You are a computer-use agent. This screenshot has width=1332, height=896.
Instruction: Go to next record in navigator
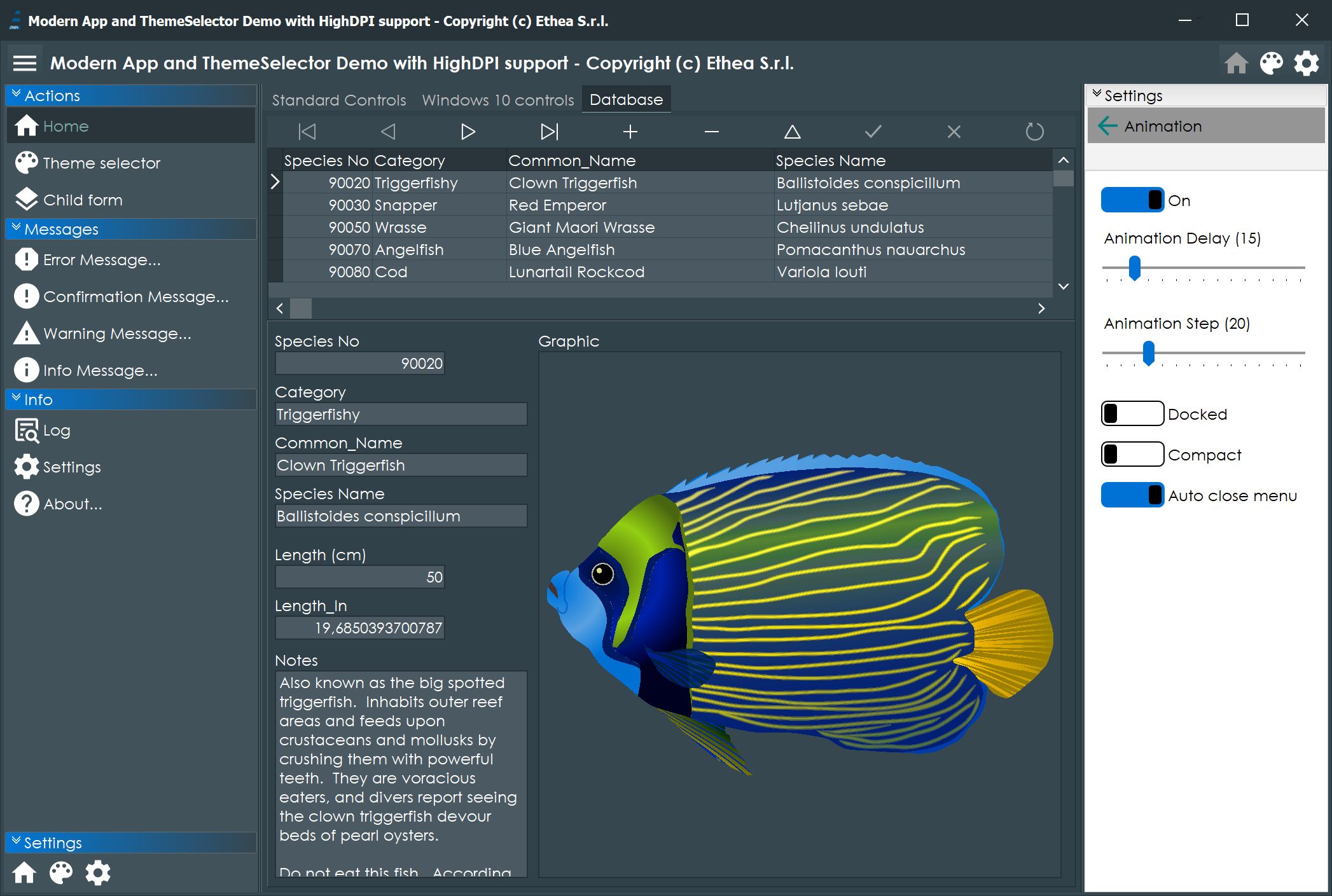(468, 132)
